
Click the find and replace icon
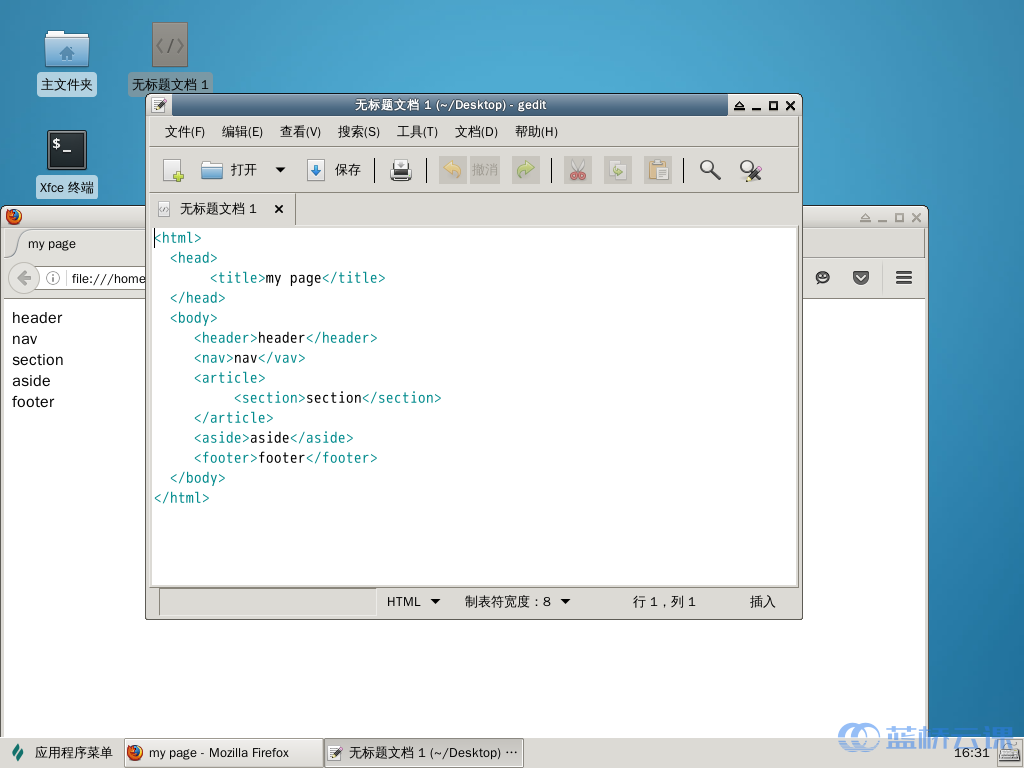[751, 170]
